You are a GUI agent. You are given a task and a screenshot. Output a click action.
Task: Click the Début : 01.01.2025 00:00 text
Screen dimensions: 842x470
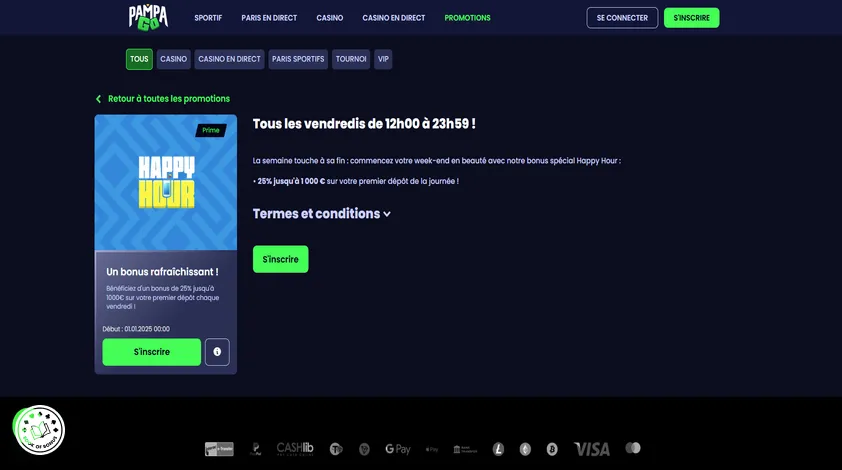(136, 329)
